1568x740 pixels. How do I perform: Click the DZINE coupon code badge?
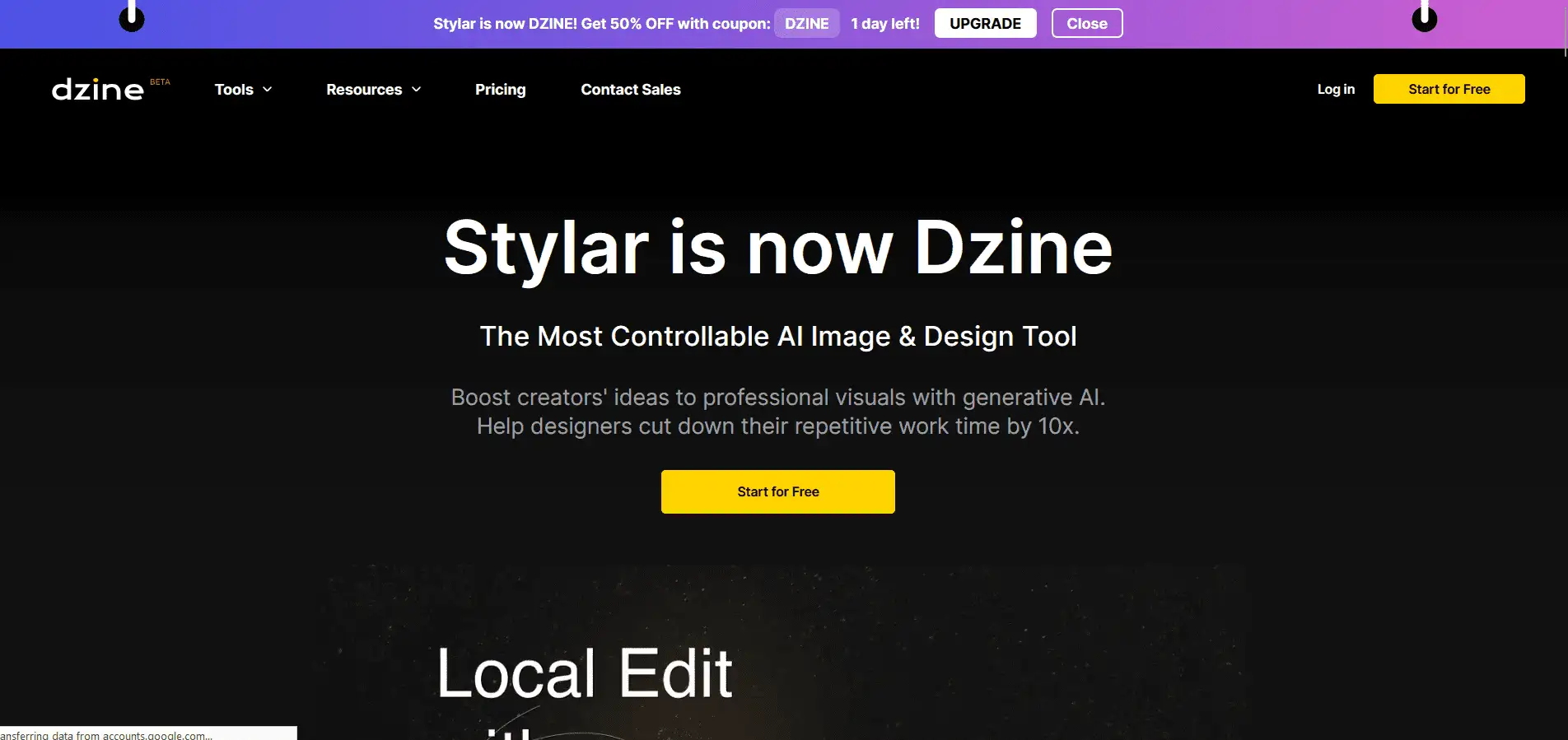[x=806, y=23]
